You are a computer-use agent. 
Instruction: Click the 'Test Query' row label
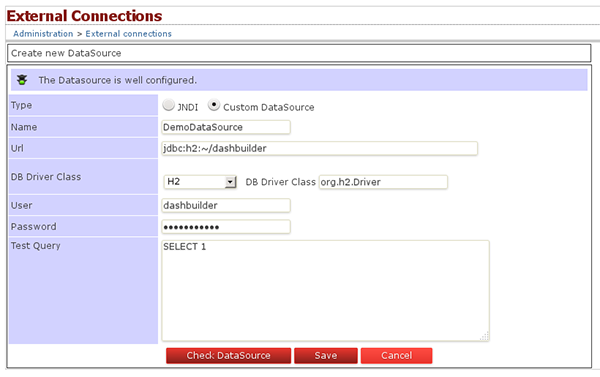point(36,246)
